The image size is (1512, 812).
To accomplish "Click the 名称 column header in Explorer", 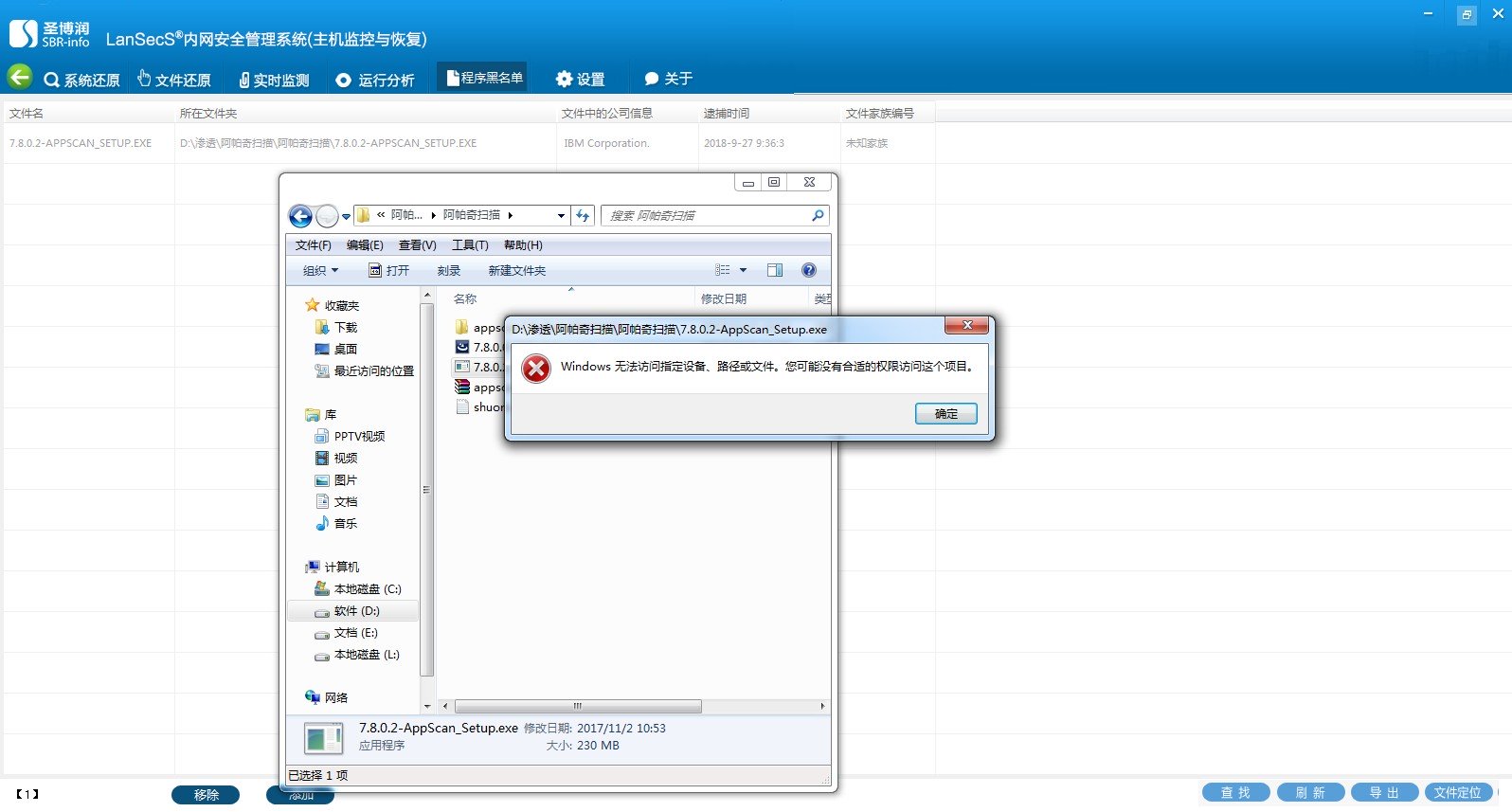I will coord(464,298).
